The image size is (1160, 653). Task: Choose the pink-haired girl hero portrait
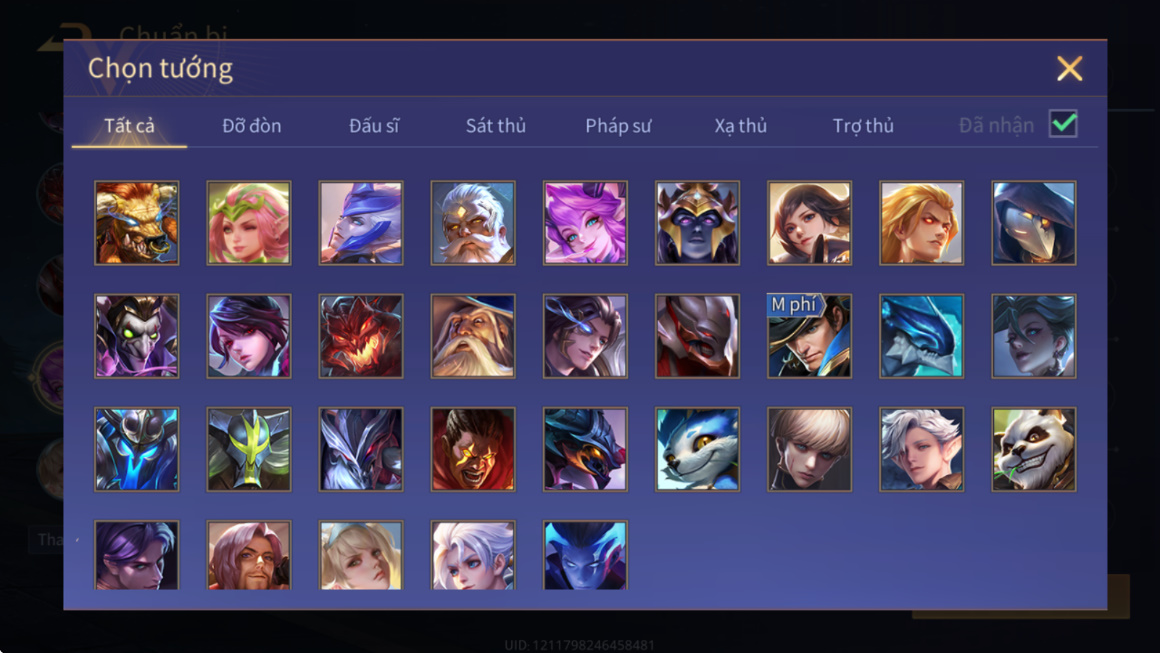pos(249,223)
